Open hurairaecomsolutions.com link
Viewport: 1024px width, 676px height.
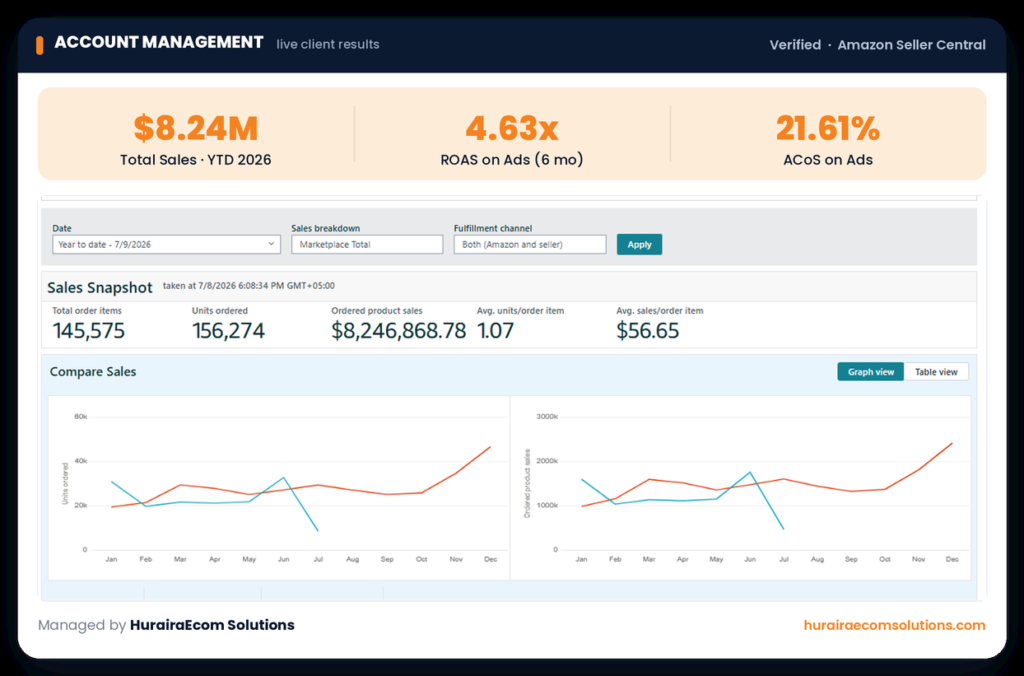(894, 625)
